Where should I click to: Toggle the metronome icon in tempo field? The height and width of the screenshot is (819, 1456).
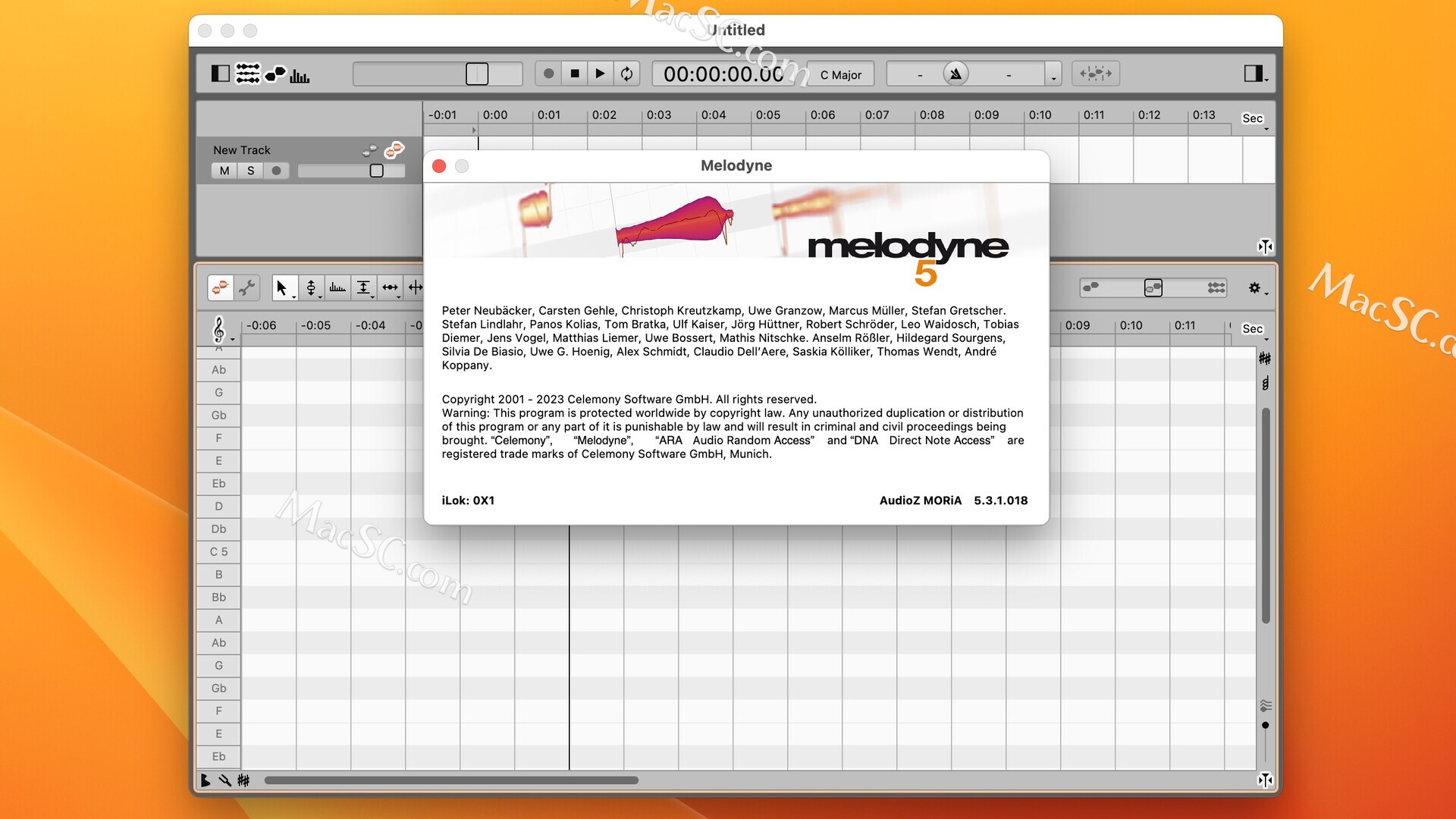[955, 74]
